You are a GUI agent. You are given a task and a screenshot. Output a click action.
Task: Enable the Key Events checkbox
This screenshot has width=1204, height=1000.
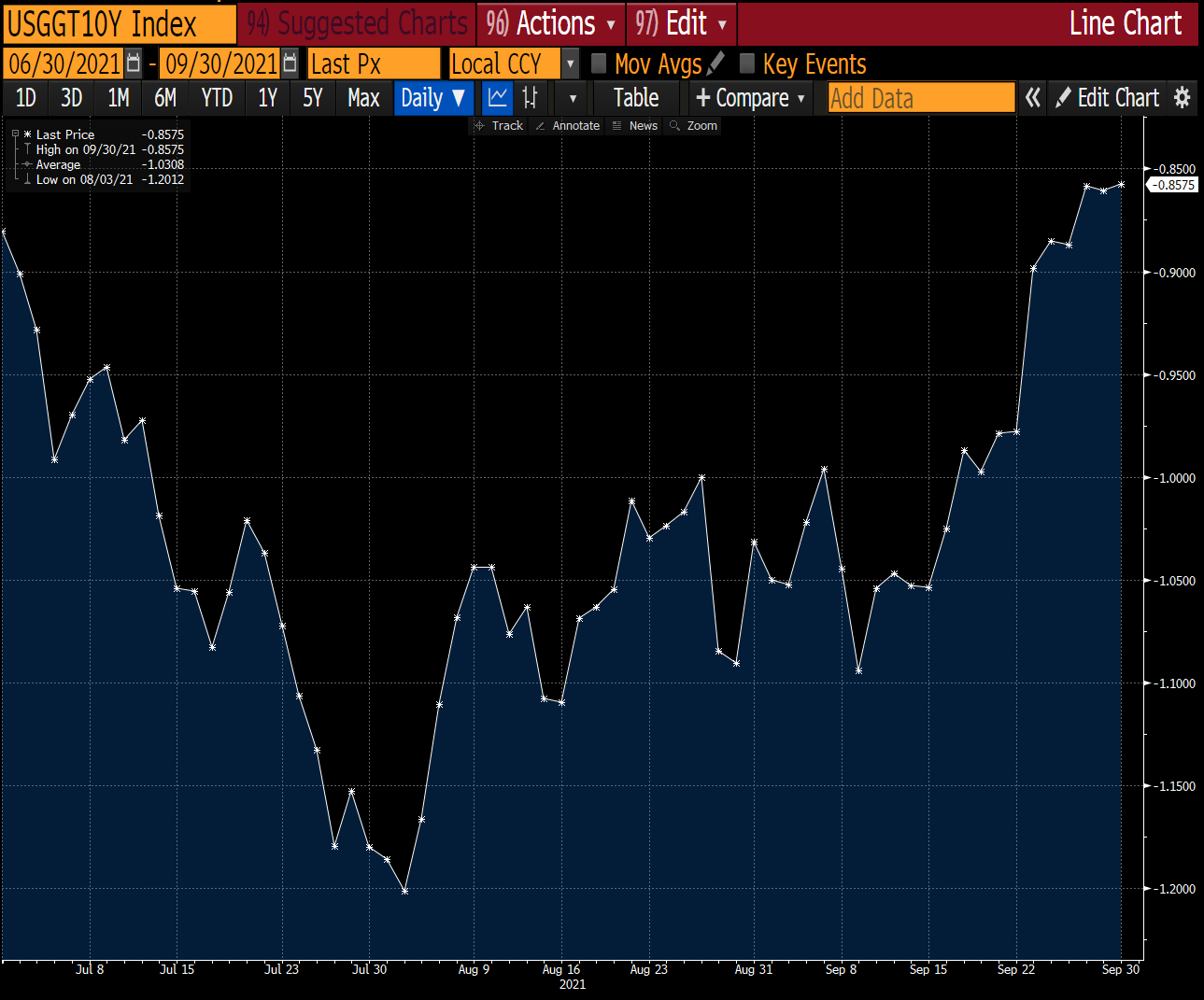point(746,63)
